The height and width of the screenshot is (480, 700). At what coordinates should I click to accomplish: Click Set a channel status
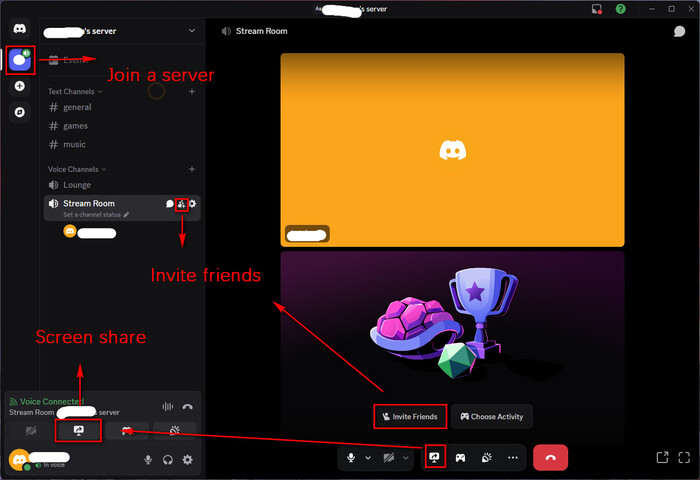(96, 215)
